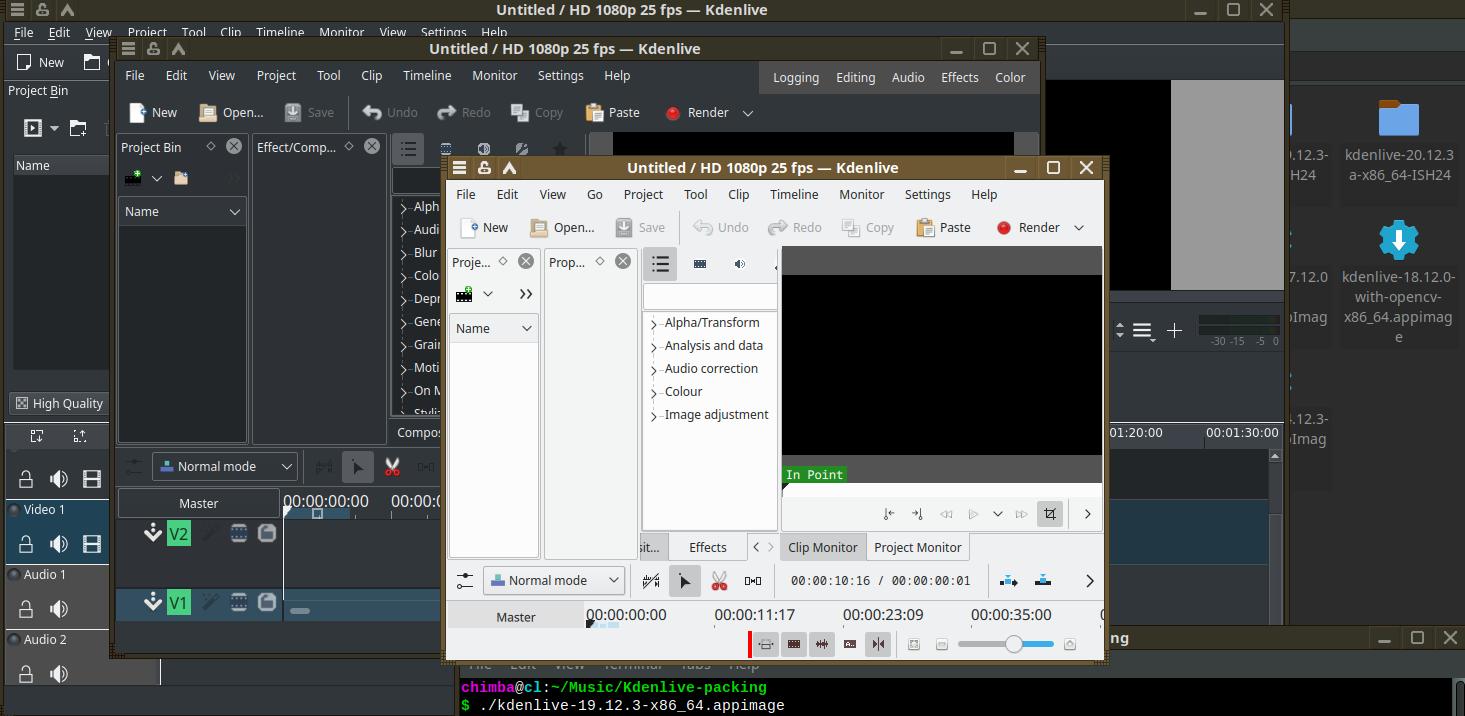Click the Set Zone In icon in clip monitor
Image resolution: width=1465 pixels, height=716 pixels.
point(888,514)
